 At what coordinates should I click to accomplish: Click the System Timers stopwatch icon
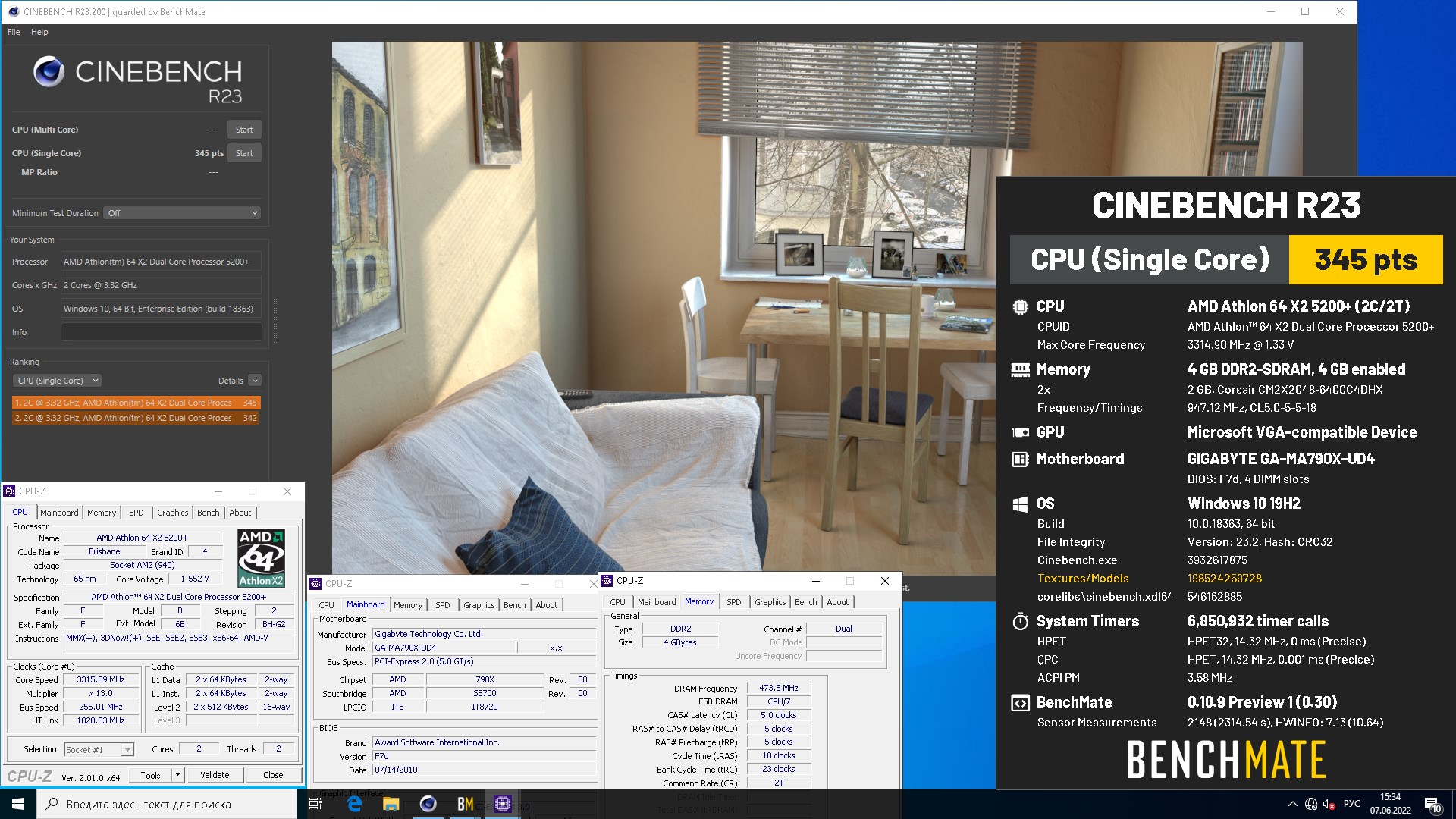pos(1020,621)
